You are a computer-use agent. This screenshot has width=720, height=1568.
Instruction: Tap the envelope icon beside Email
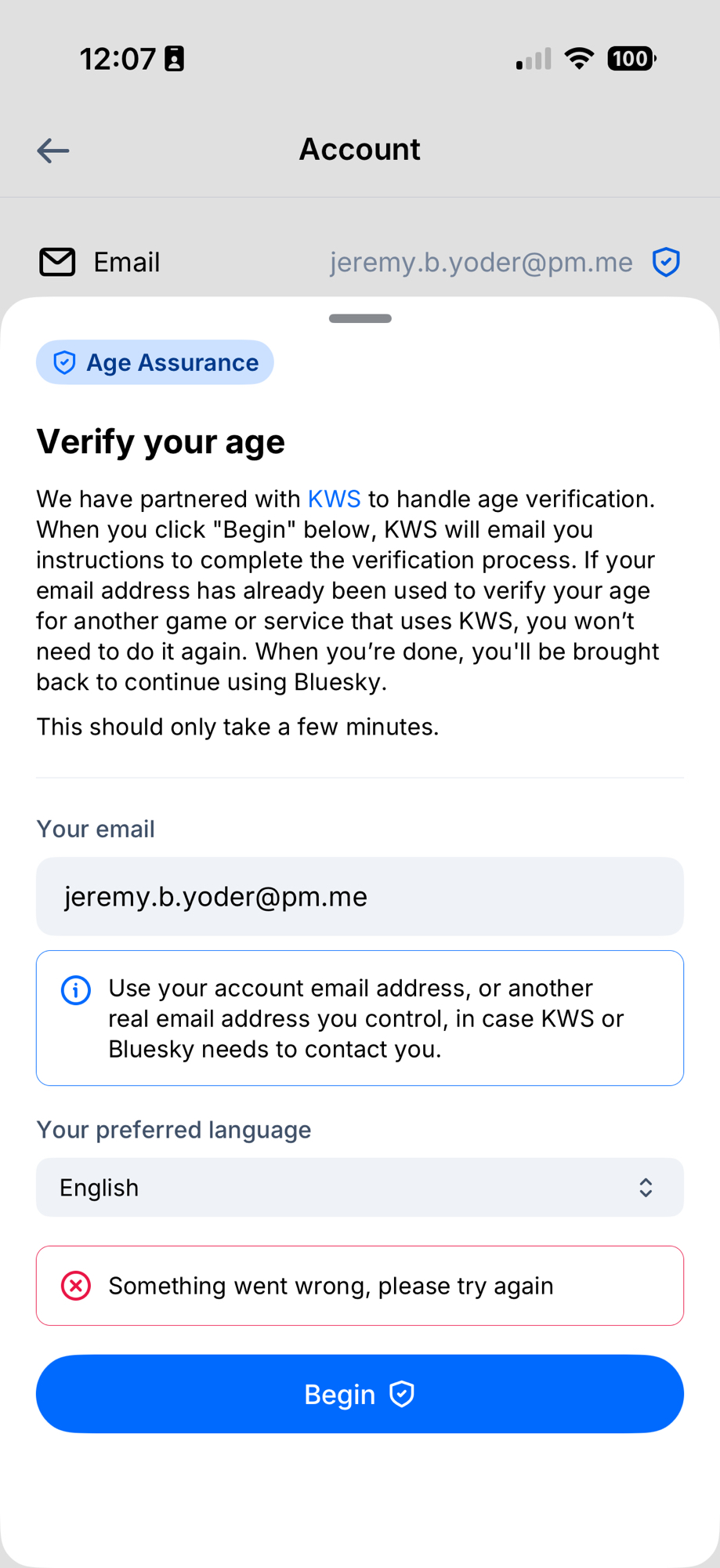point(57,262)
